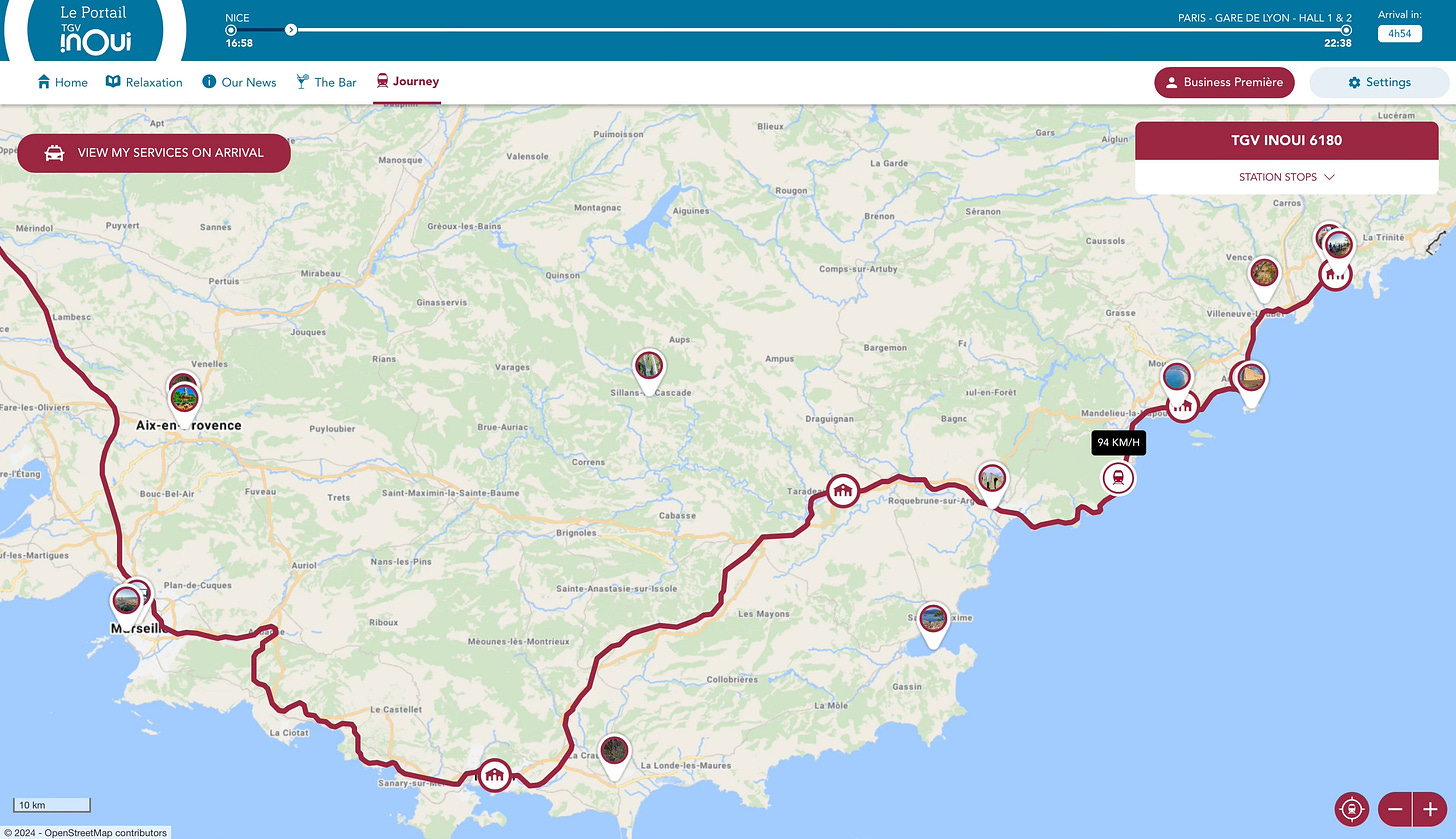Screen dimensions: 1456x839
Task: Click the Paris Gare de Lyon arrival marker
Action: pyautogui.click(x=1346, y=30)
